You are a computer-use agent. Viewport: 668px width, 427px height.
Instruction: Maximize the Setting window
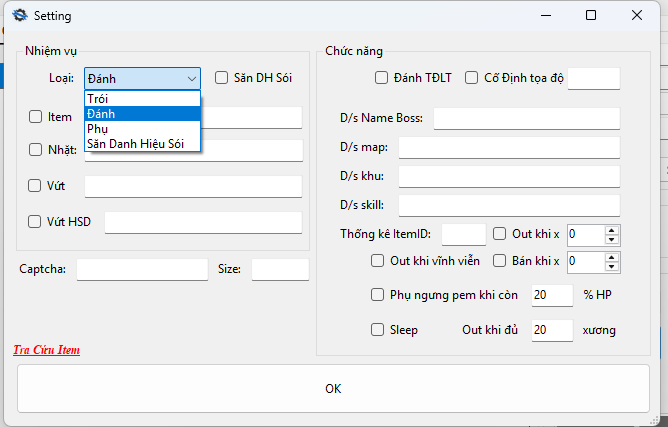click(591, 16)
